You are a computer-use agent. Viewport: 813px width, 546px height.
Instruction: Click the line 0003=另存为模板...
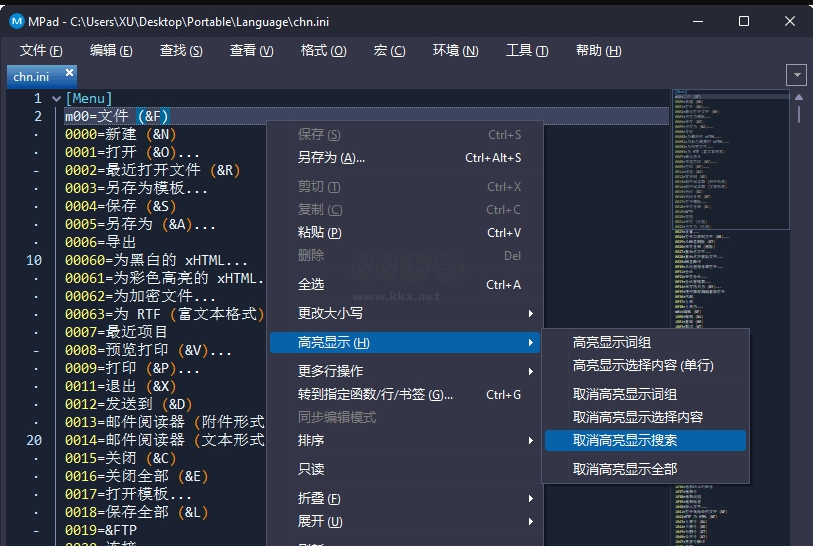tap(136, 188)
